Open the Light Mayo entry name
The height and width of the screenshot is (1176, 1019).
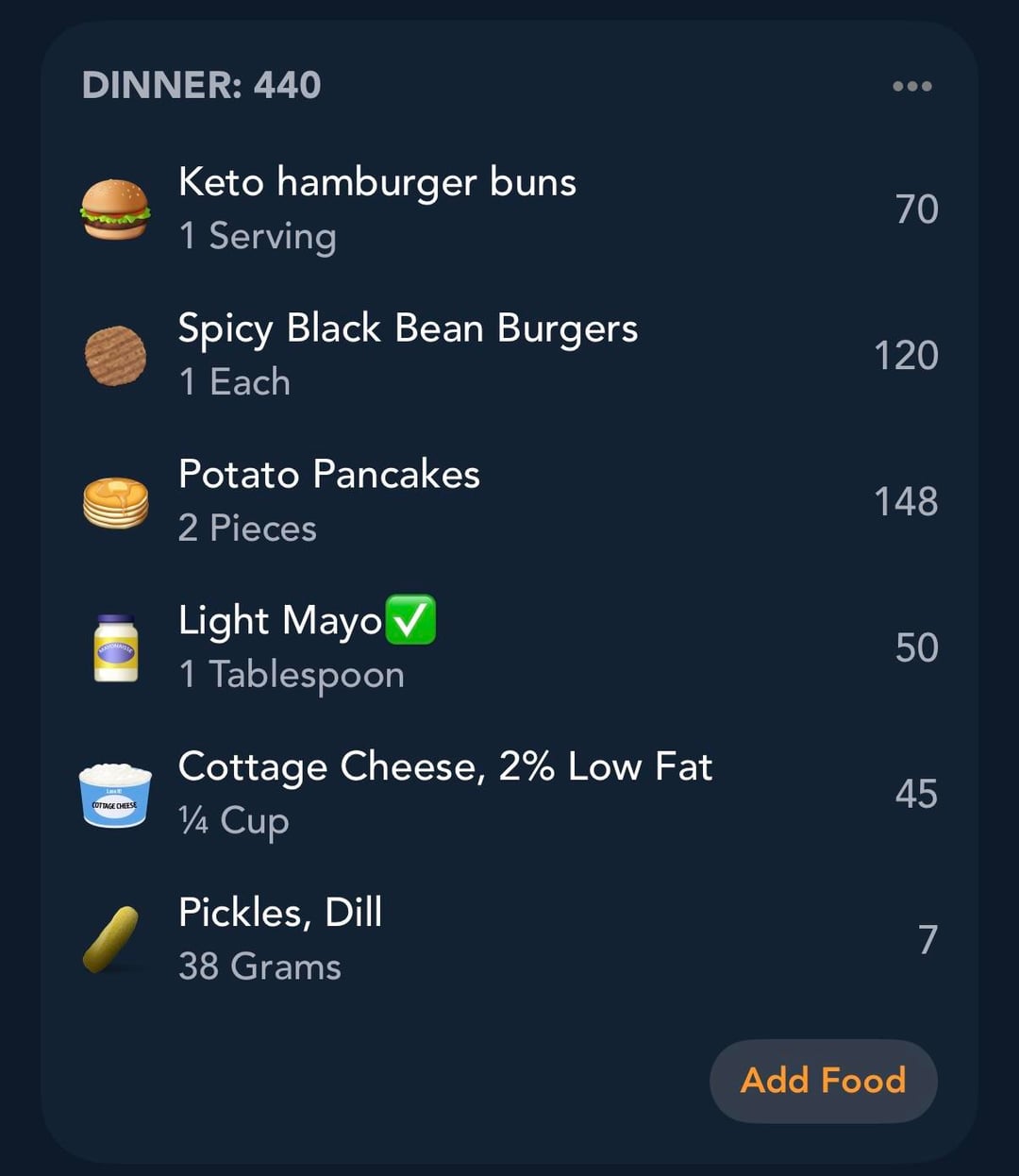[279, 621]
